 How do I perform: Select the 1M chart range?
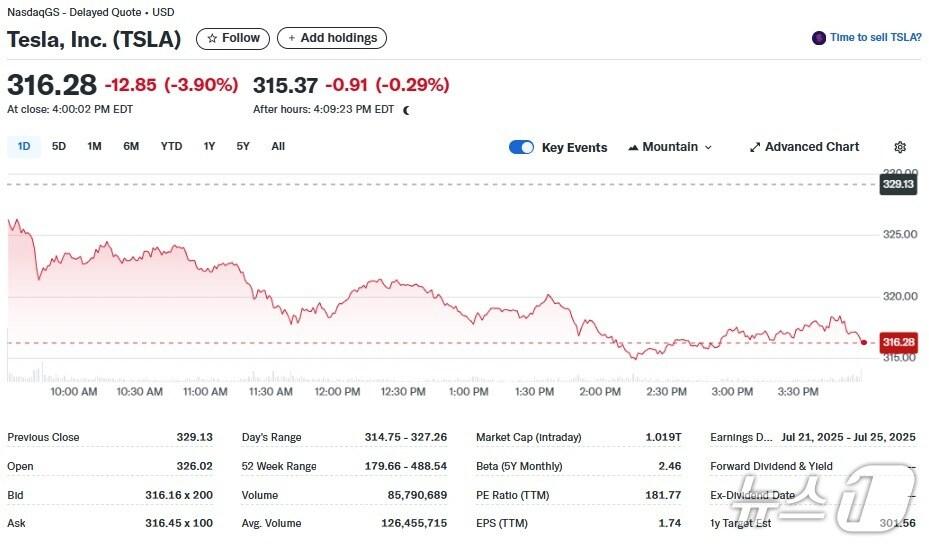pos(94,146)
